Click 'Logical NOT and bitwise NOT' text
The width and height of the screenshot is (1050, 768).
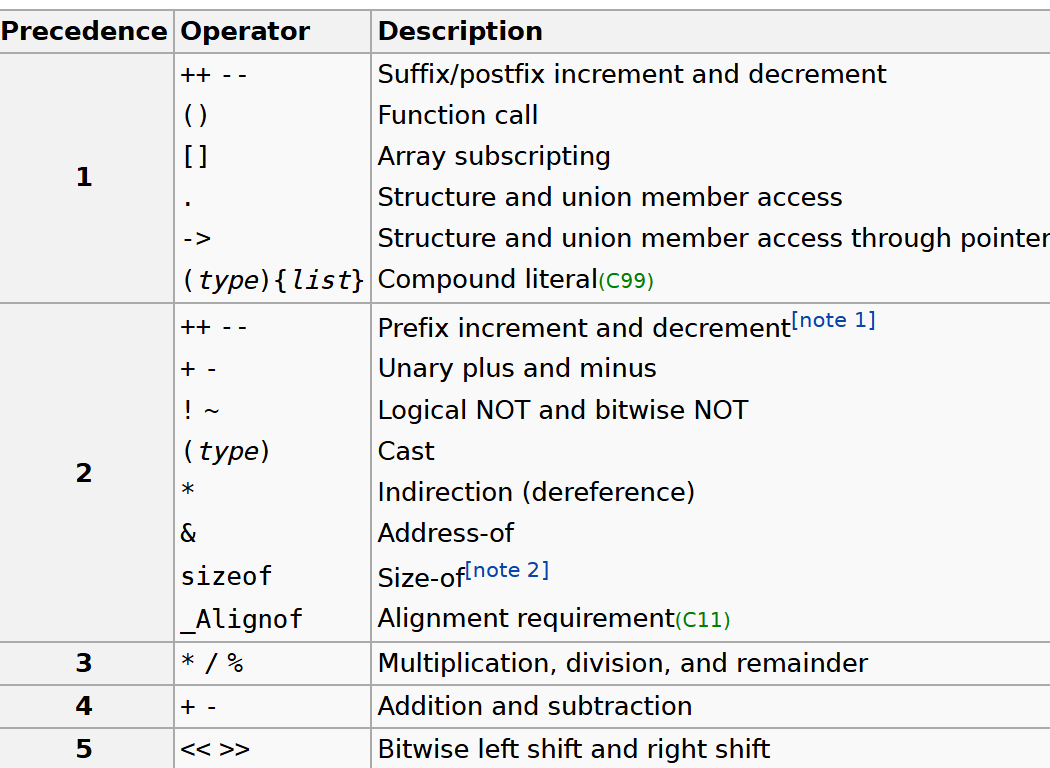pos(563,410)
